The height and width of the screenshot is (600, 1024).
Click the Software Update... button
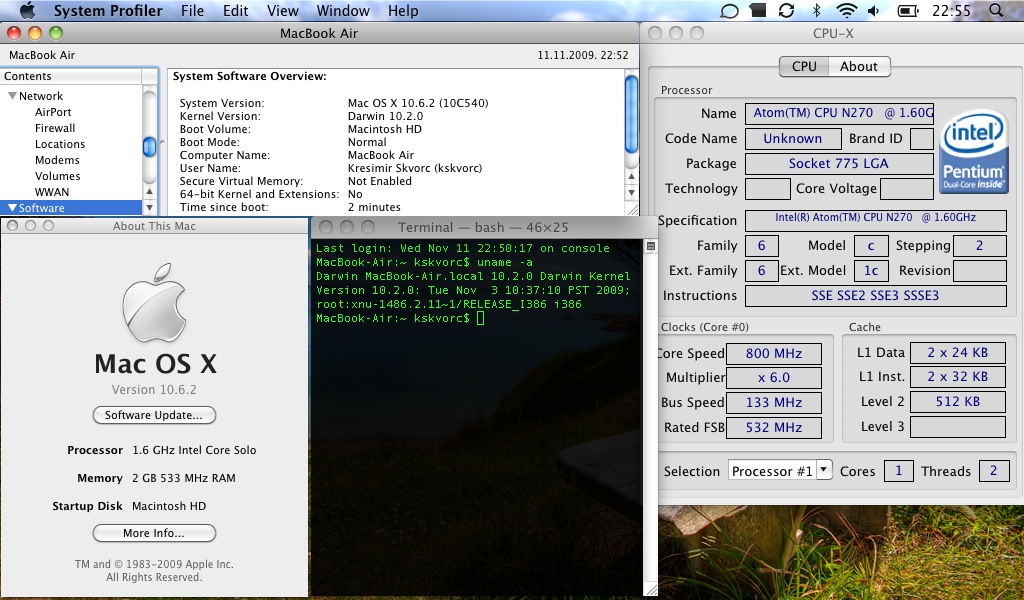coord(154,415)
